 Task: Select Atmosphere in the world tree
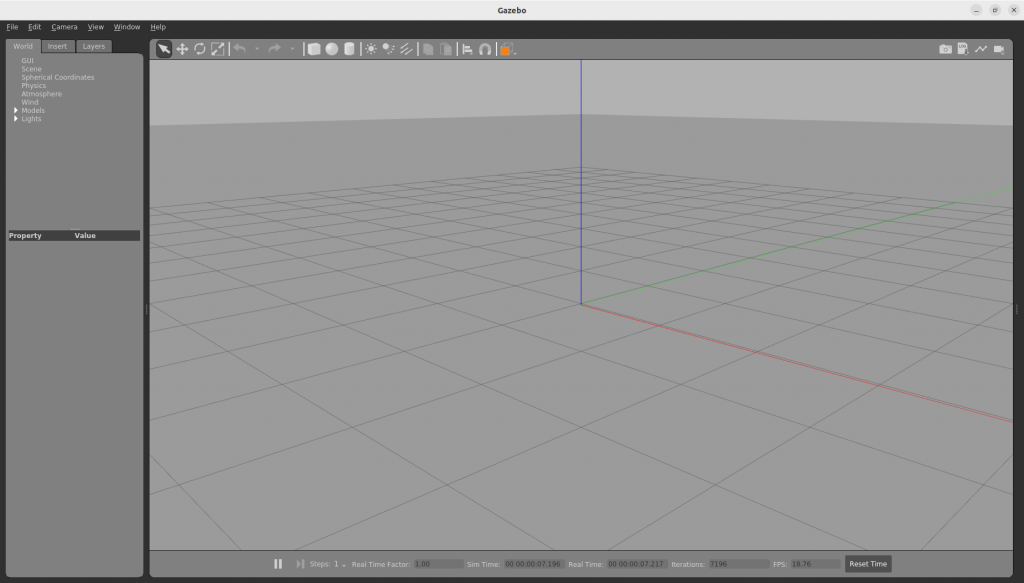pos(41,94)
